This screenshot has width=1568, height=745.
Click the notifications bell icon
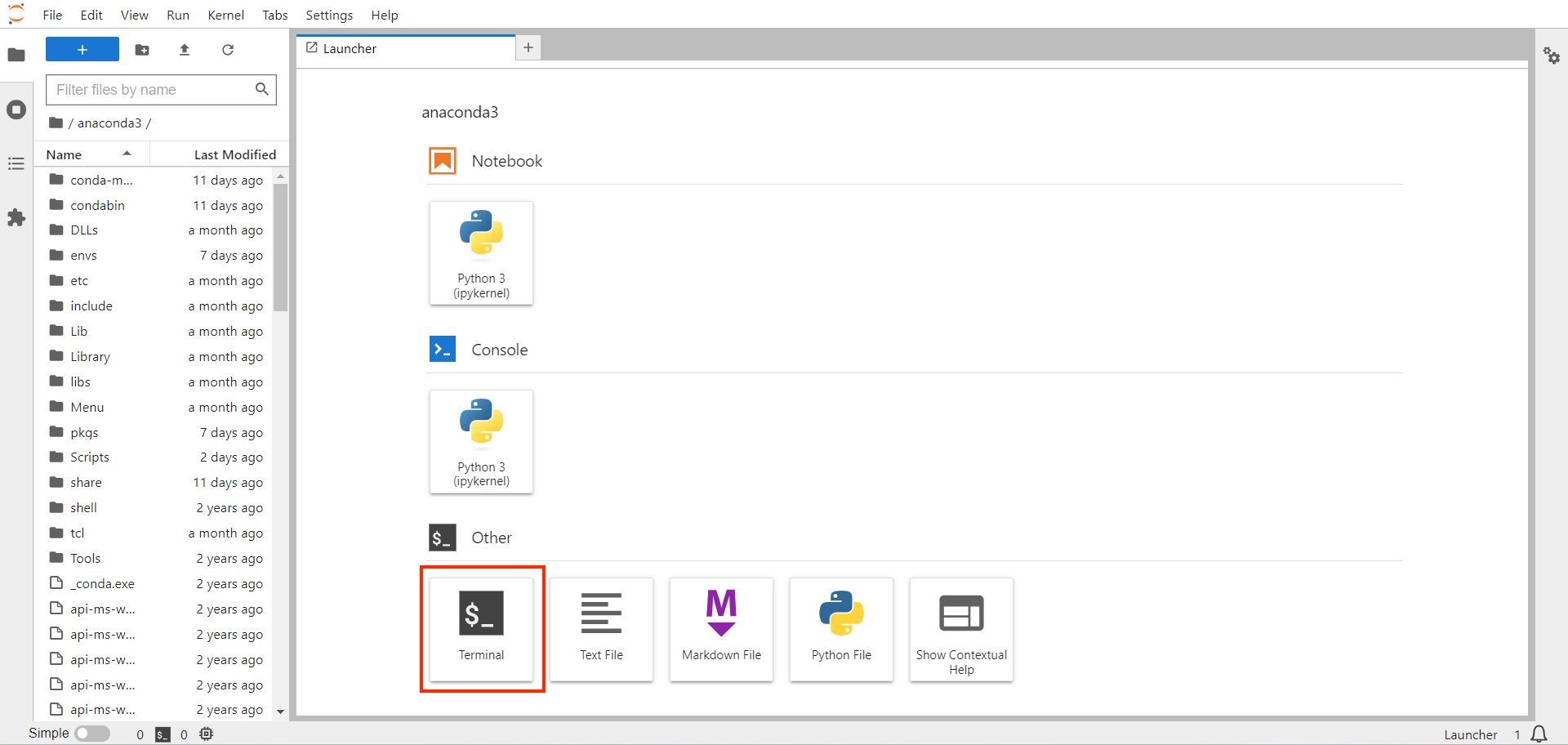[x=1539, y=734]
